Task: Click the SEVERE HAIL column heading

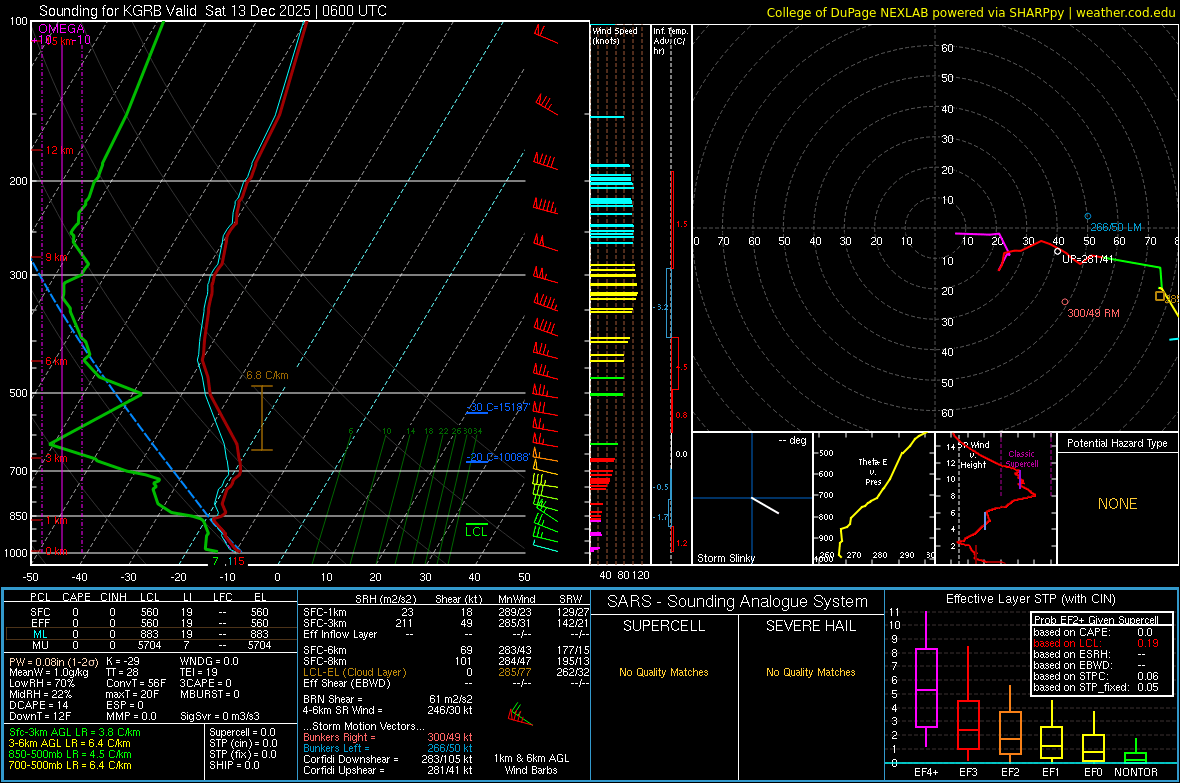Action: 810,626
